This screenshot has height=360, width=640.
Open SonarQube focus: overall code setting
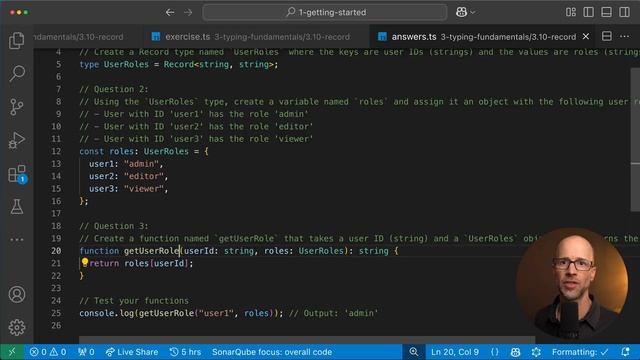pyautogui.click(x=272, y=352)
